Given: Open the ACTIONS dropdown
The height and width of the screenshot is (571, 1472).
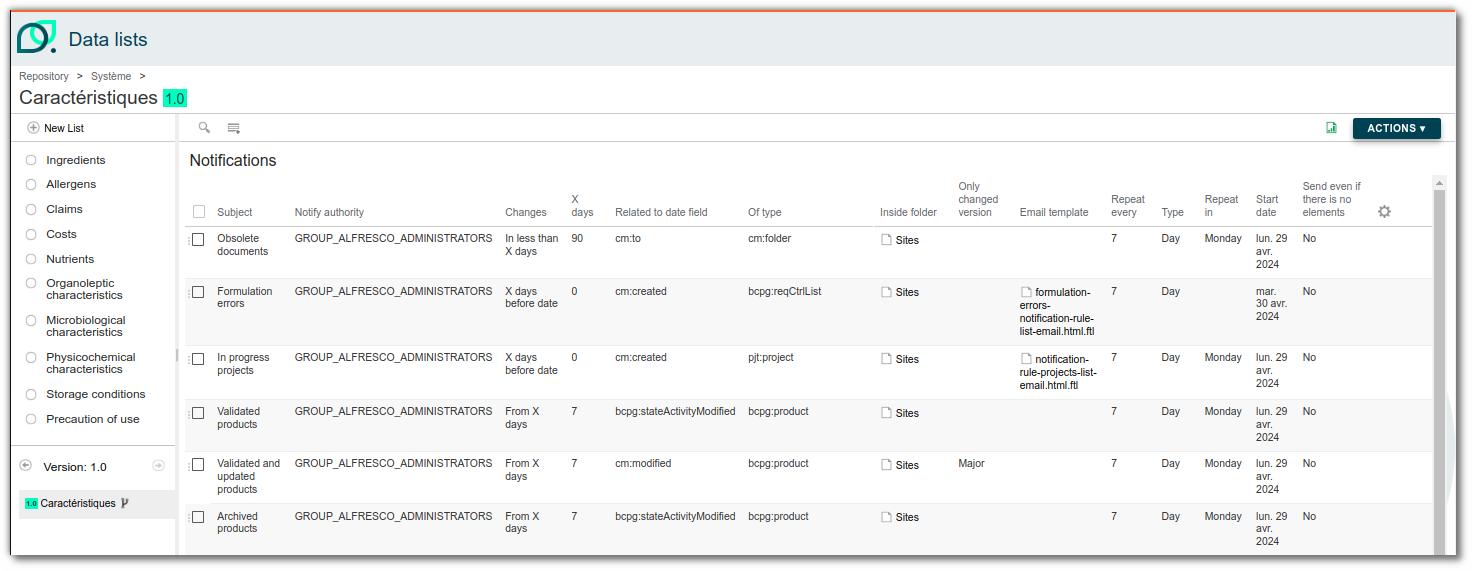Looking at the screenshot, I should pos(1396,128).
